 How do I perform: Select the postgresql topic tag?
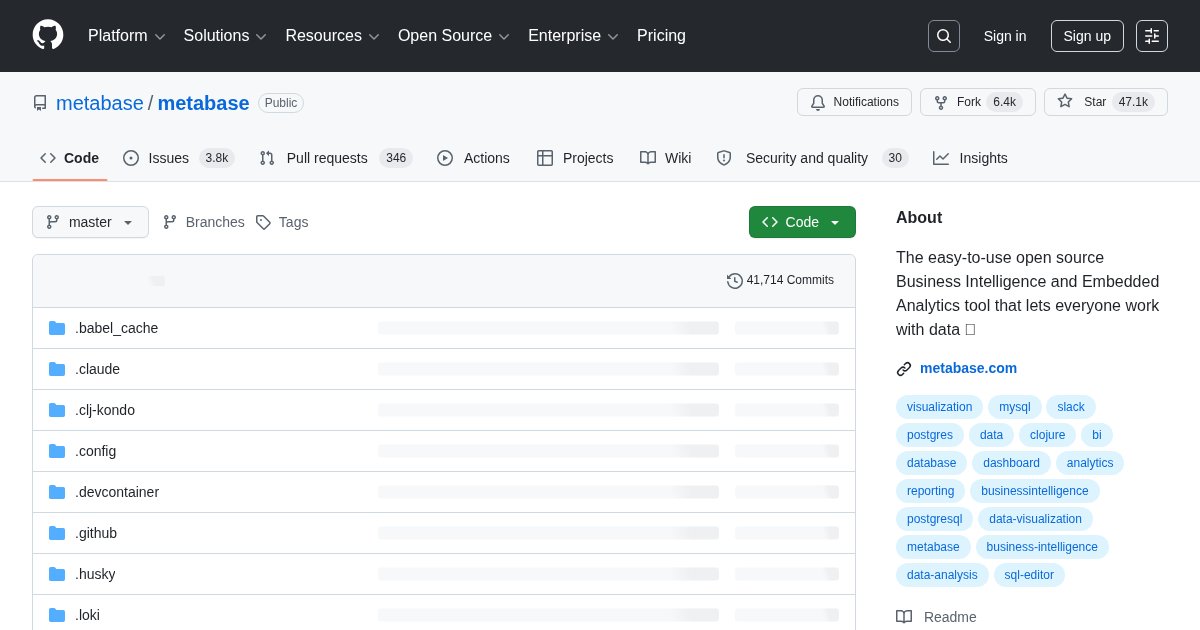click(934, 519)
